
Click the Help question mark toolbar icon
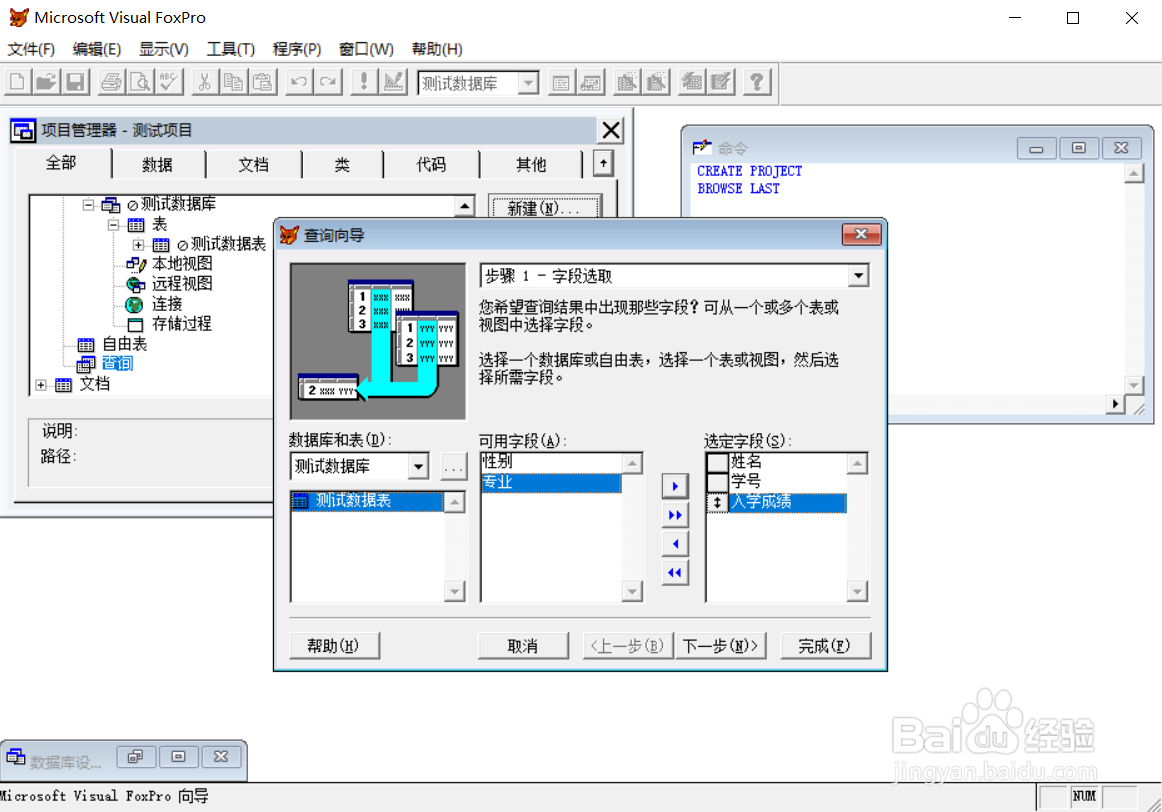[x=757, y=82]
